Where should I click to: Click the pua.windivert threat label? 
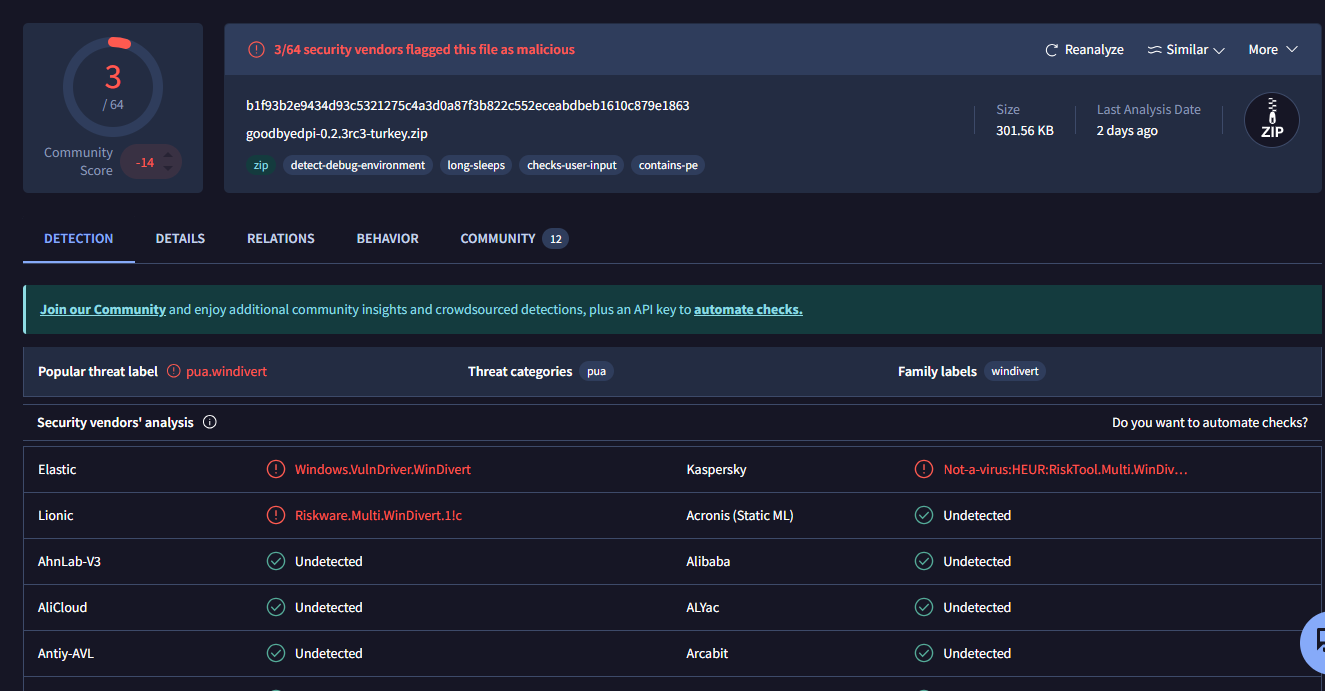pyautogui.click(x=227, y=371)
